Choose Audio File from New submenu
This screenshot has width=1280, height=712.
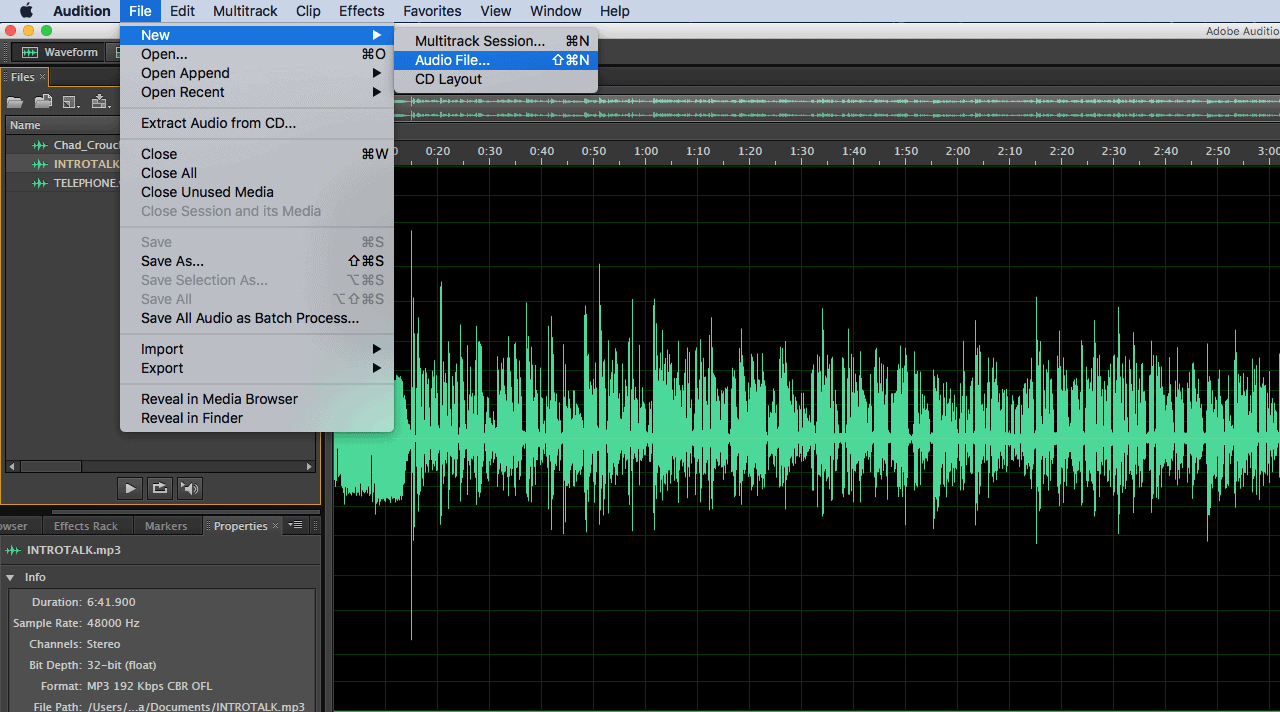tap(496, 60)
